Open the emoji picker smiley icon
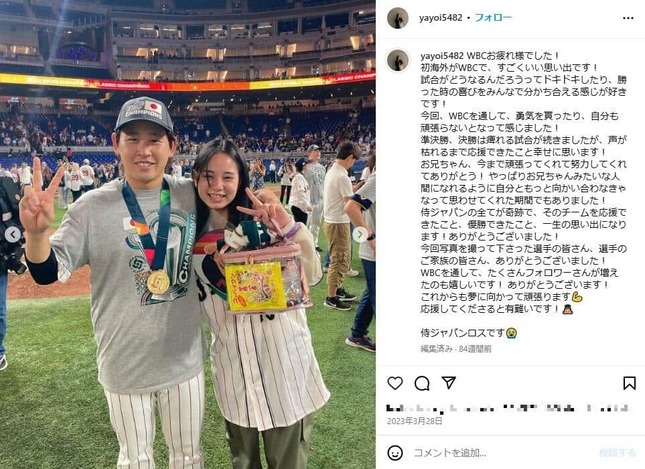 click(395, 453)
